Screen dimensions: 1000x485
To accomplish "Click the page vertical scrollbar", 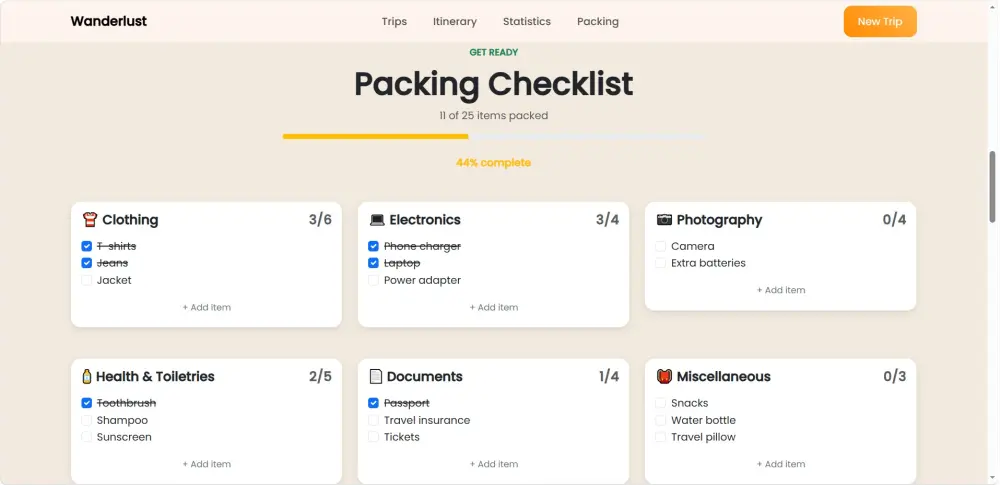I will pyautogui.click(x=992, y=187).
